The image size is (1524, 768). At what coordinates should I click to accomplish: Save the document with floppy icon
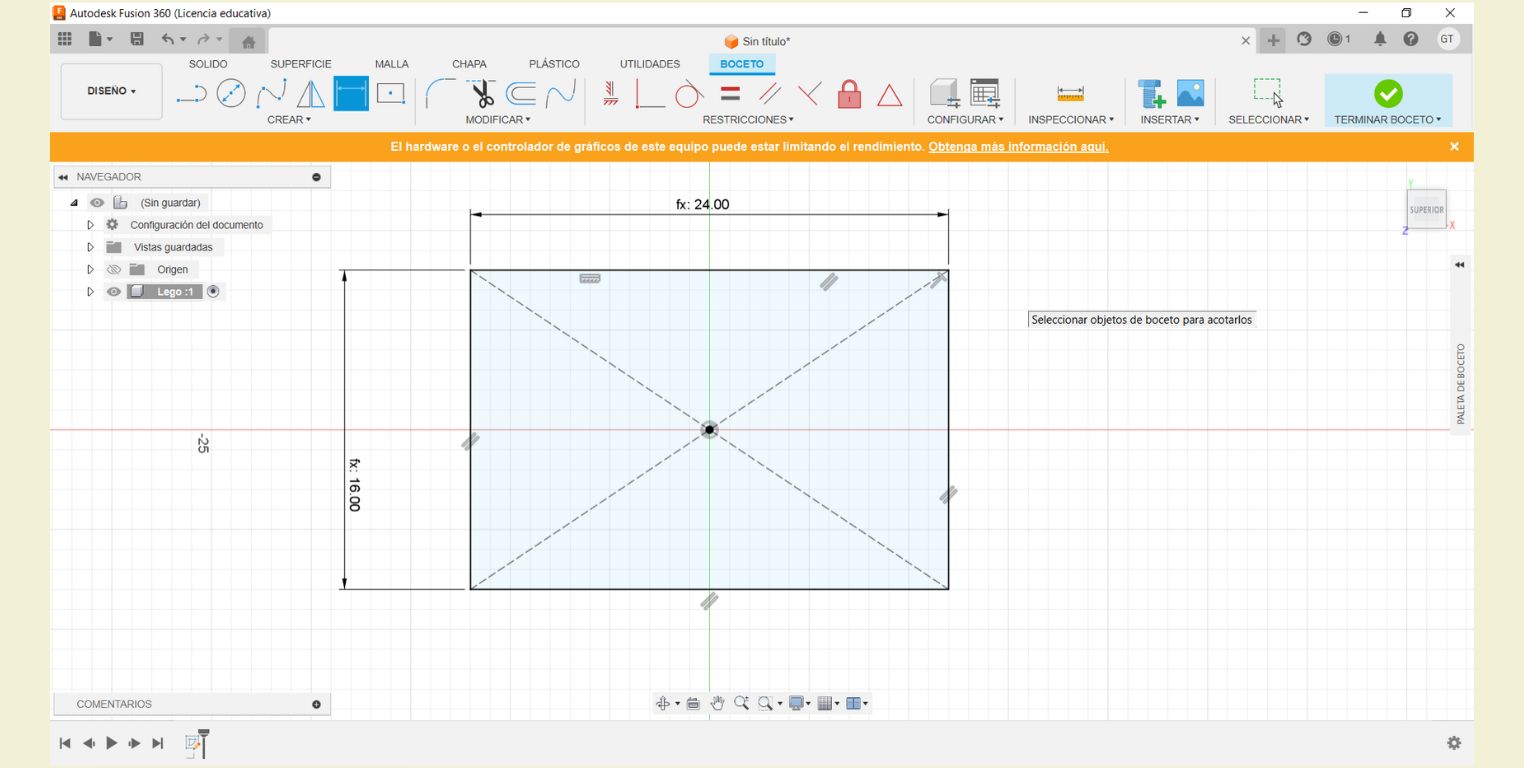coord(137,39)
